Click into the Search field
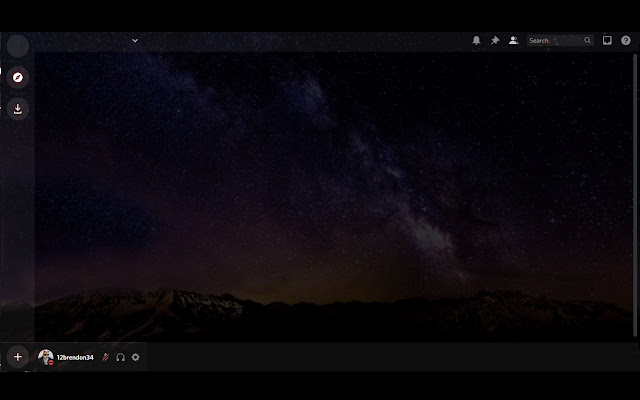This screenshot has width=640, height=400. (560, 40)
